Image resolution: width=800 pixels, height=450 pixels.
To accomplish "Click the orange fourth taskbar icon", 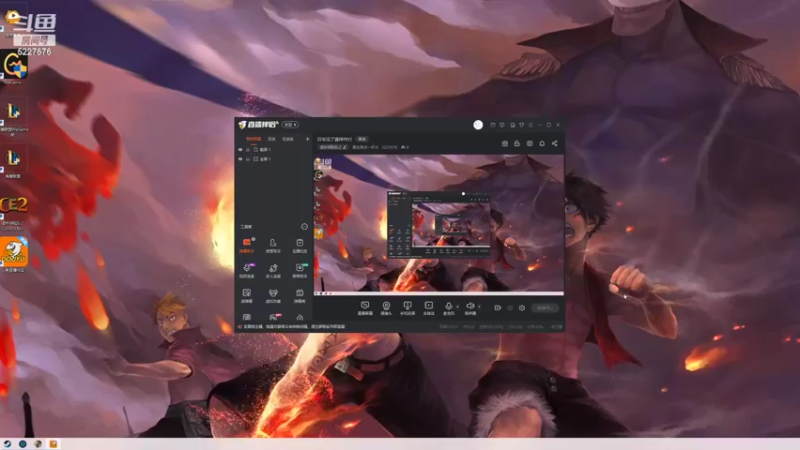I will point(53,444).
